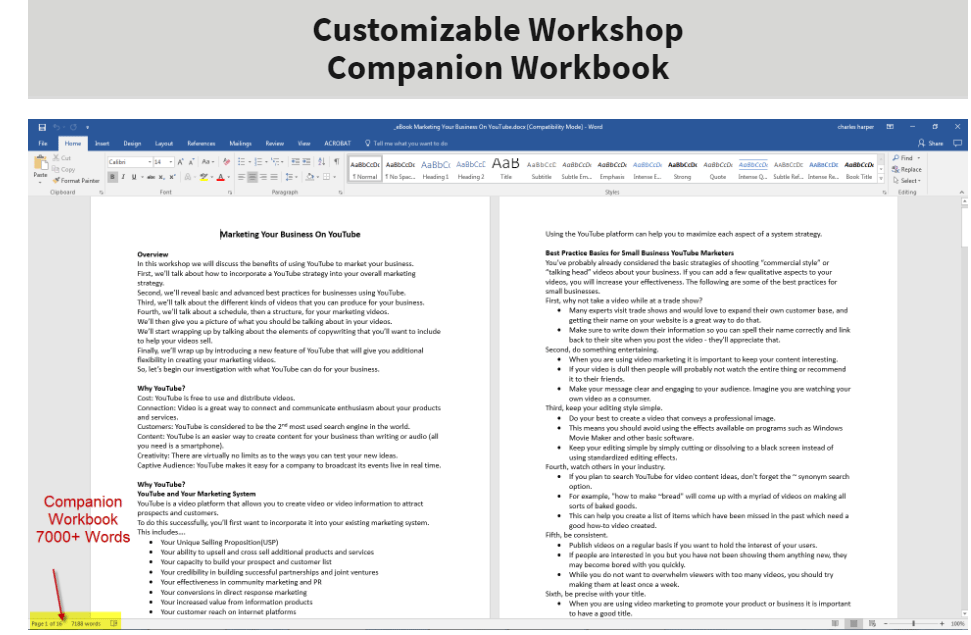
Task: Click the Increase Indent icon
Action: click(x=306, y=162)
